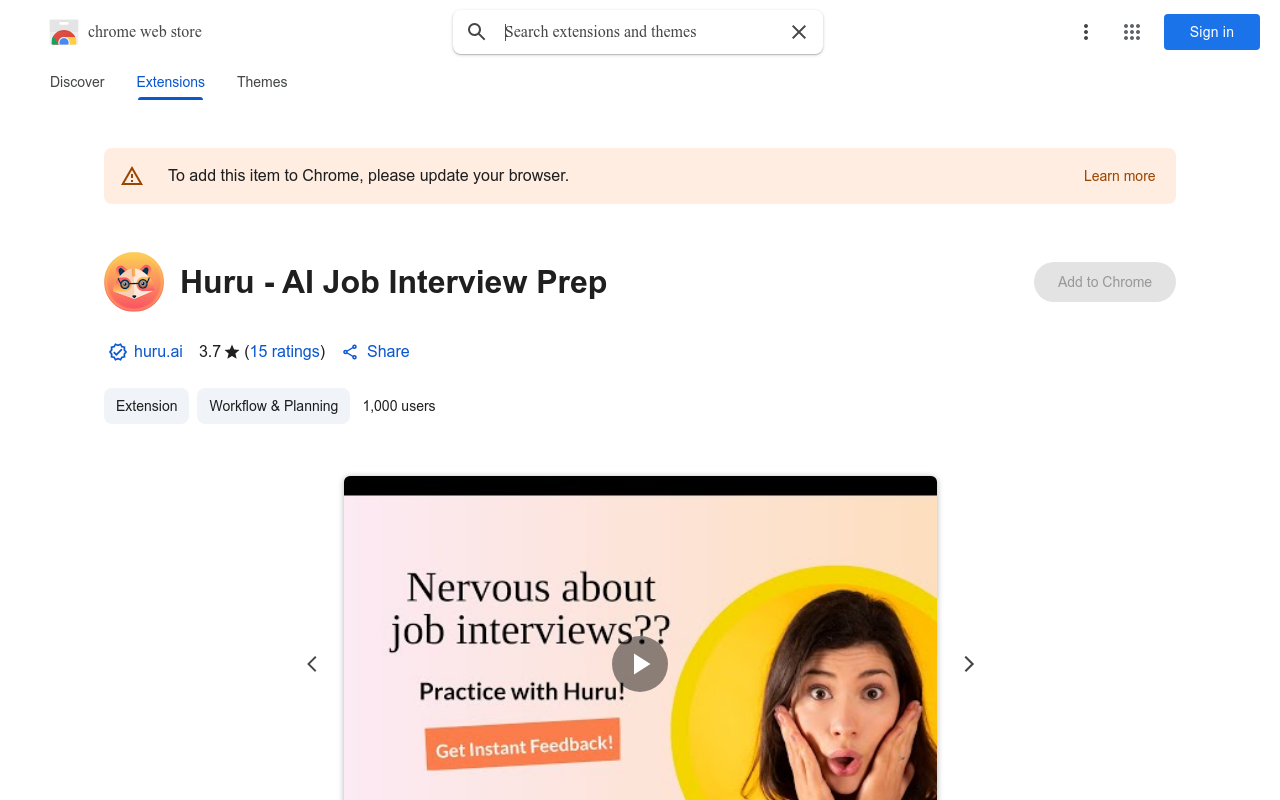The height and width of the screenshot is (800, 1280).
Task: Open the three-dot more options menu
Action: tap(1085, 32)
